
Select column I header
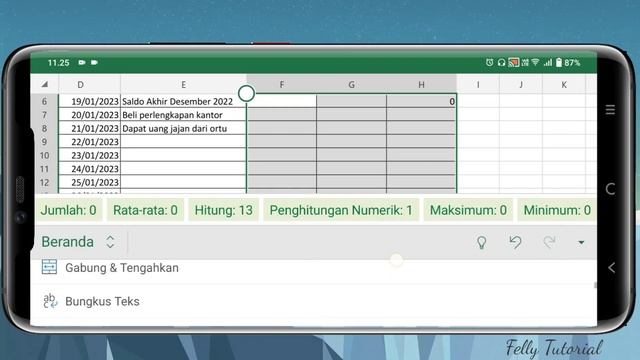[478, 84]
